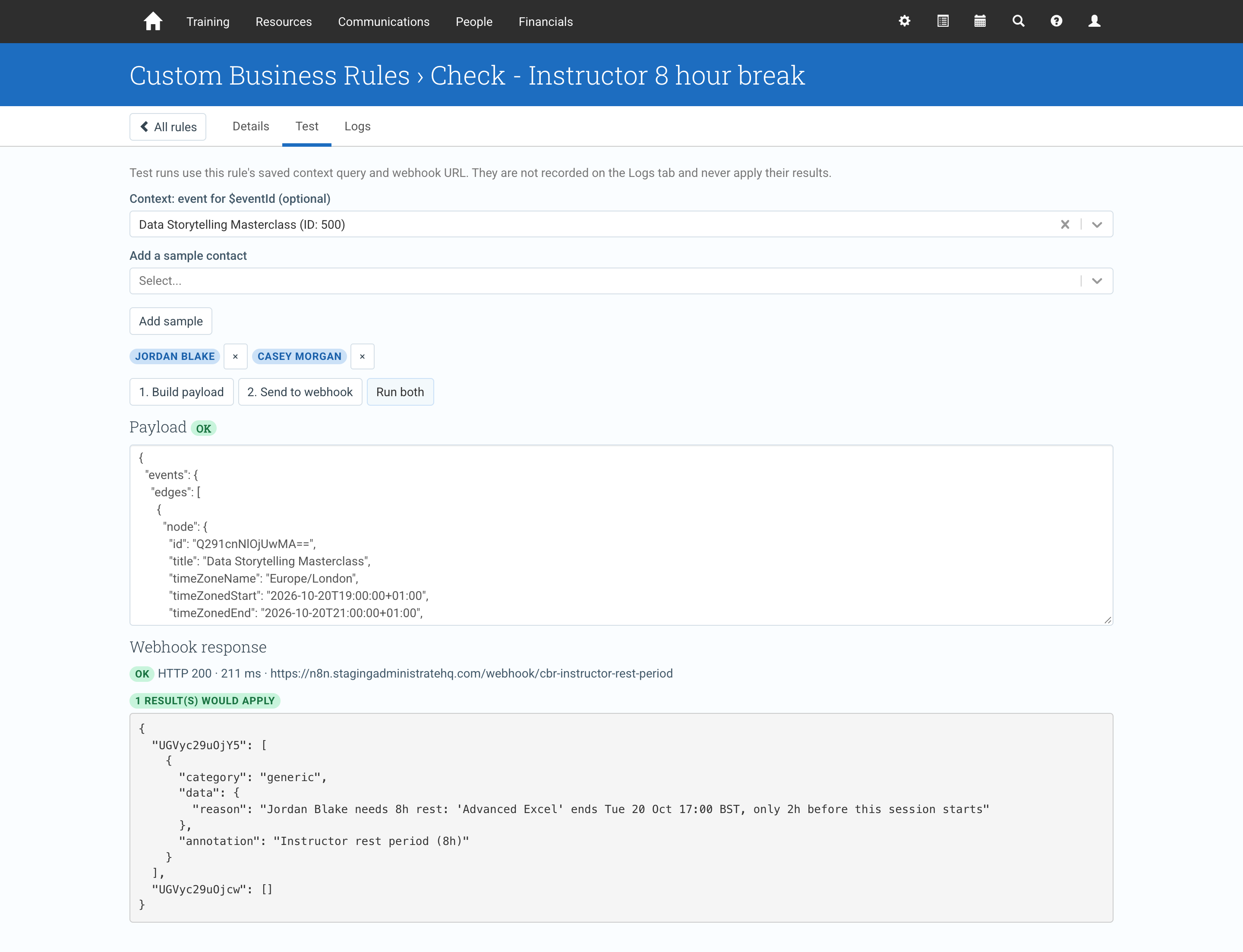Expand the event context dropdown arrow
Image resolution: width=1243 pixels, height=952 pixels.
1097,224
